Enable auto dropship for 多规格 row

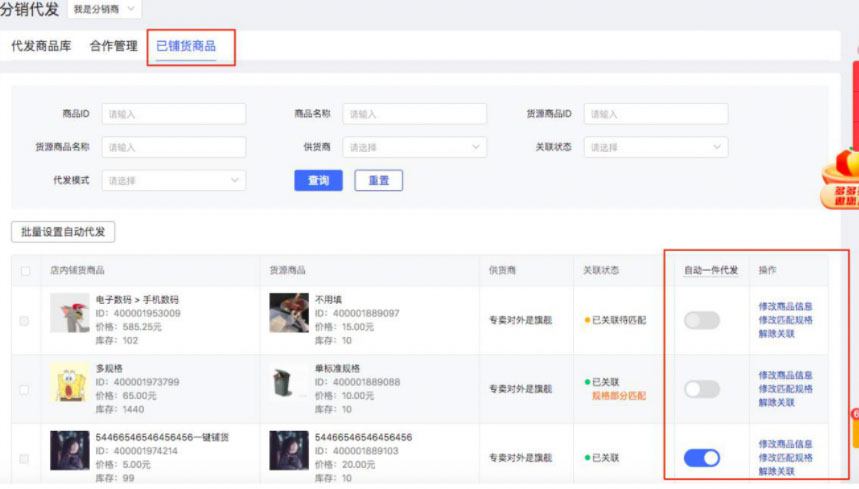[702, 389]
